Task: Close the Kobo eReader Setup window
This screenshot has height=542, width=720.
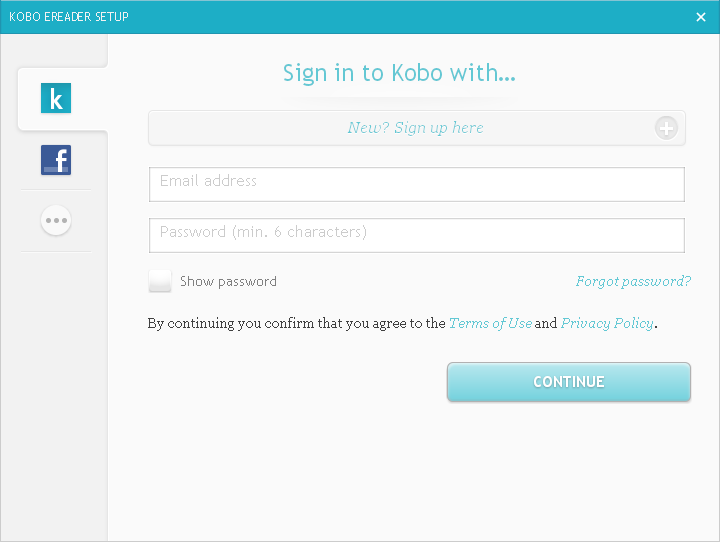Action: (x=701, y=17)
